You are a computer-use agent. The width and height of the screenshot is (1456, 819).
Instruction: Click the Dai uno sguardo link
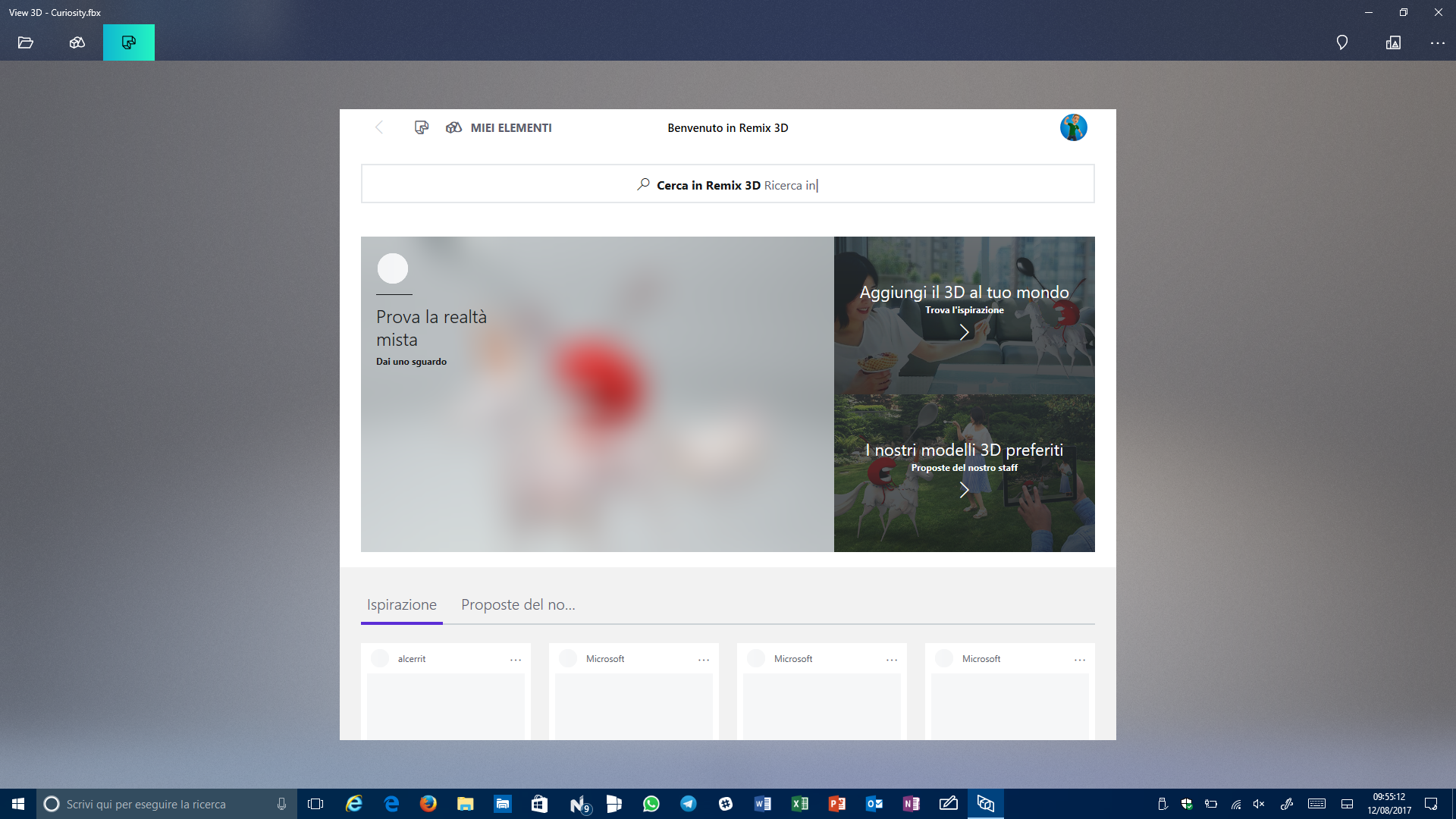(x=411, y=362)
